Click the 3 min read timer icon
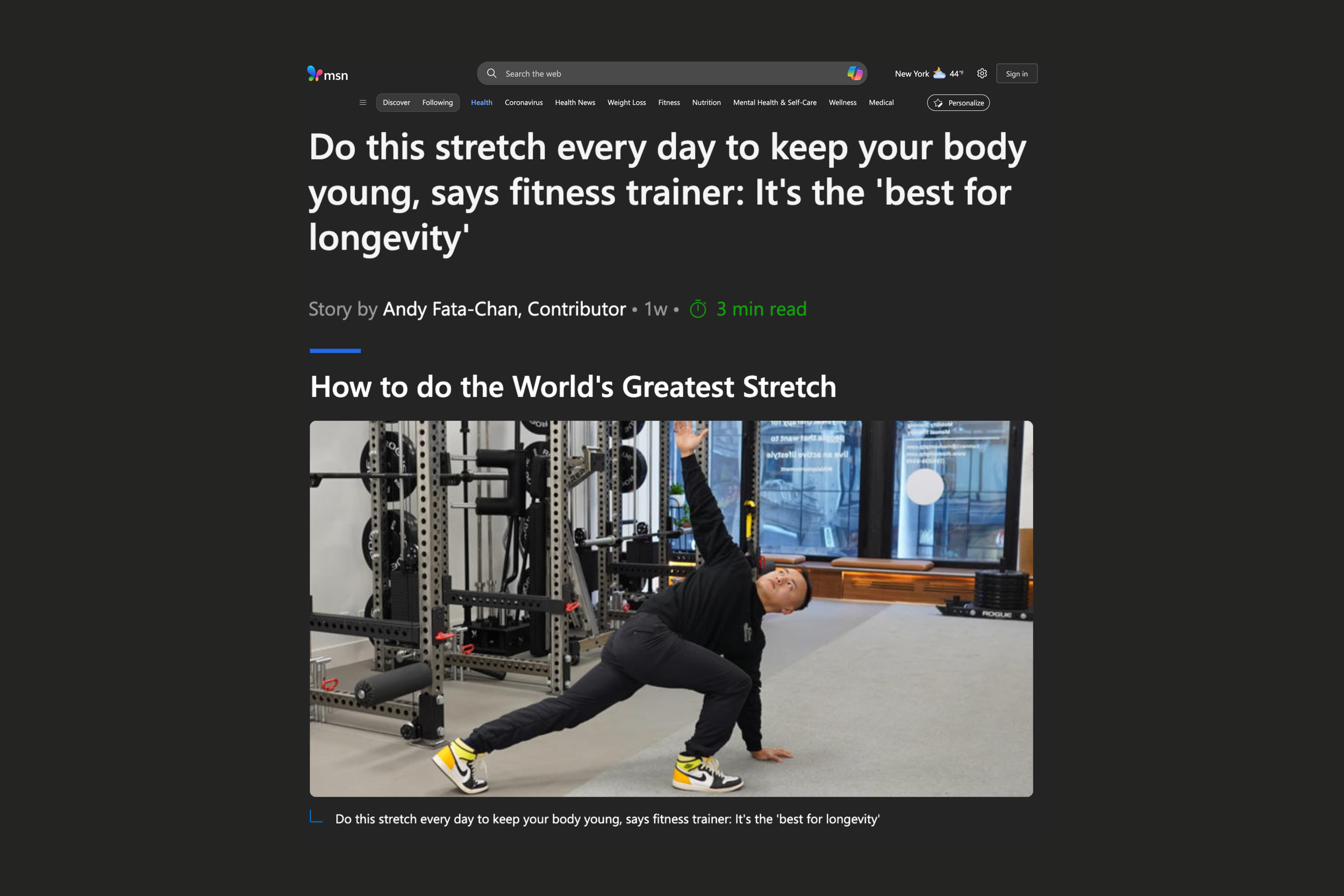The image size is (1344, 896). click(x=698, y=309)
